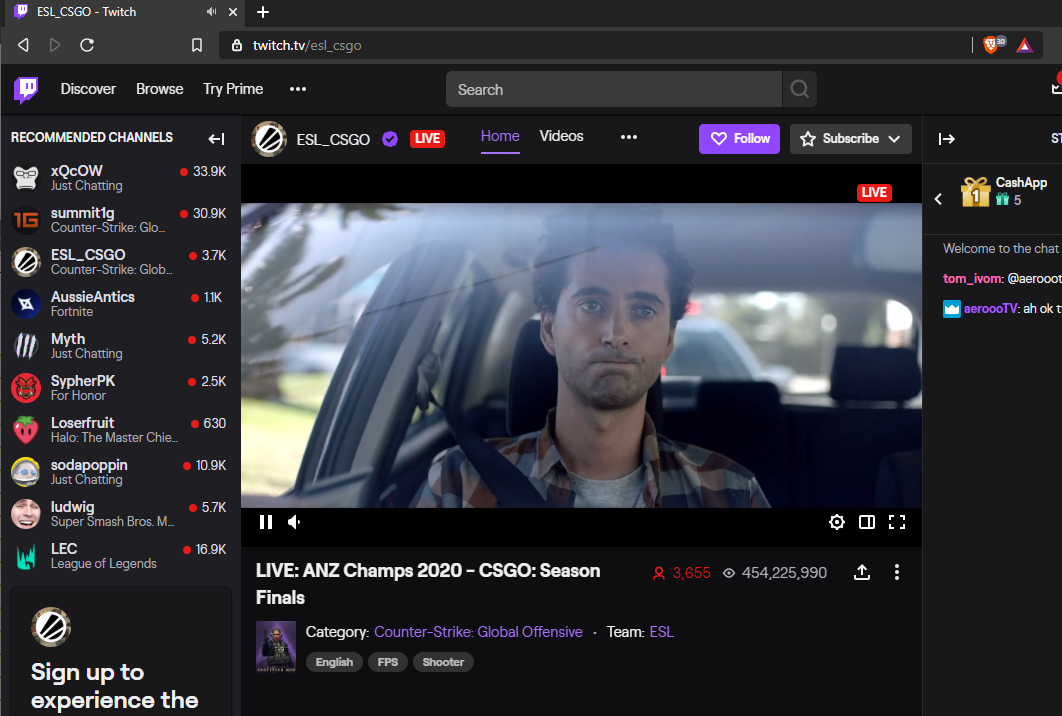Open the stream options vertical dots menu
The height and width of the screenshot is (716, 1062).
[897, 572]
